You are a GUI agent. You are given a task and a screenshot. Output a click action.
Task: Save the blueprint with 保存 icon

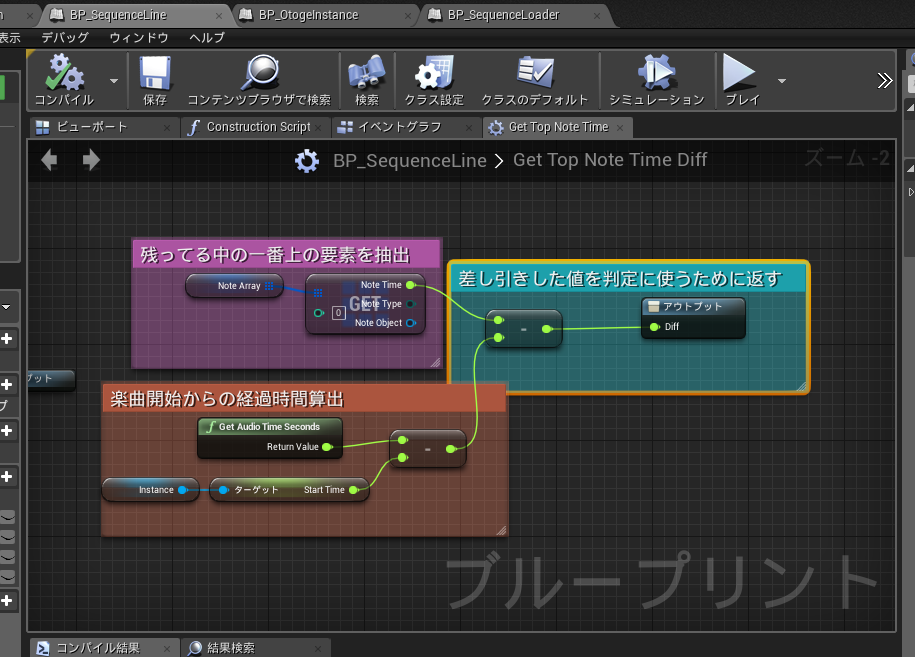(x=155, y=80)
